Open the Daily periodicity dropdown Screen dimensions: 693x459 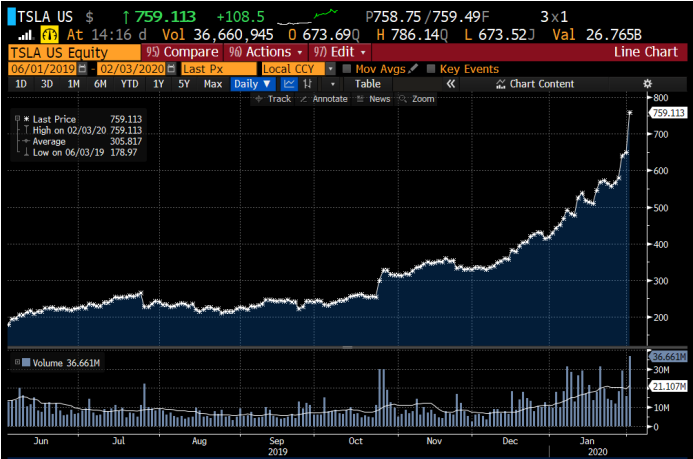tap(252, 84)
